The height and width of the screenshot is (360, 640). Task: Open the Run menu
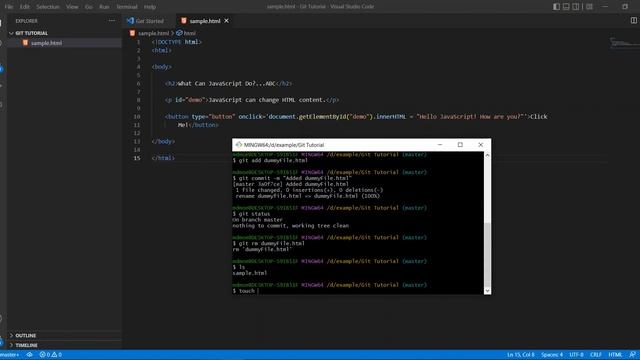[x=104, y=7]
